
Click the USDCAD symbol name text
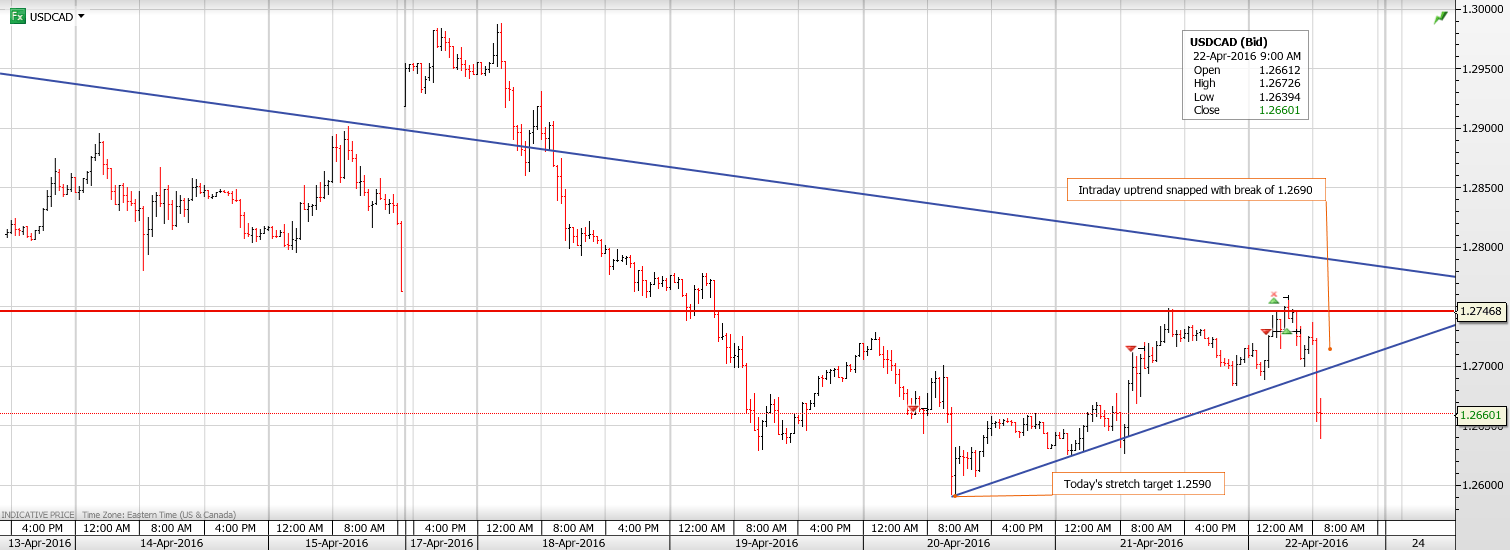click(51, 17)
